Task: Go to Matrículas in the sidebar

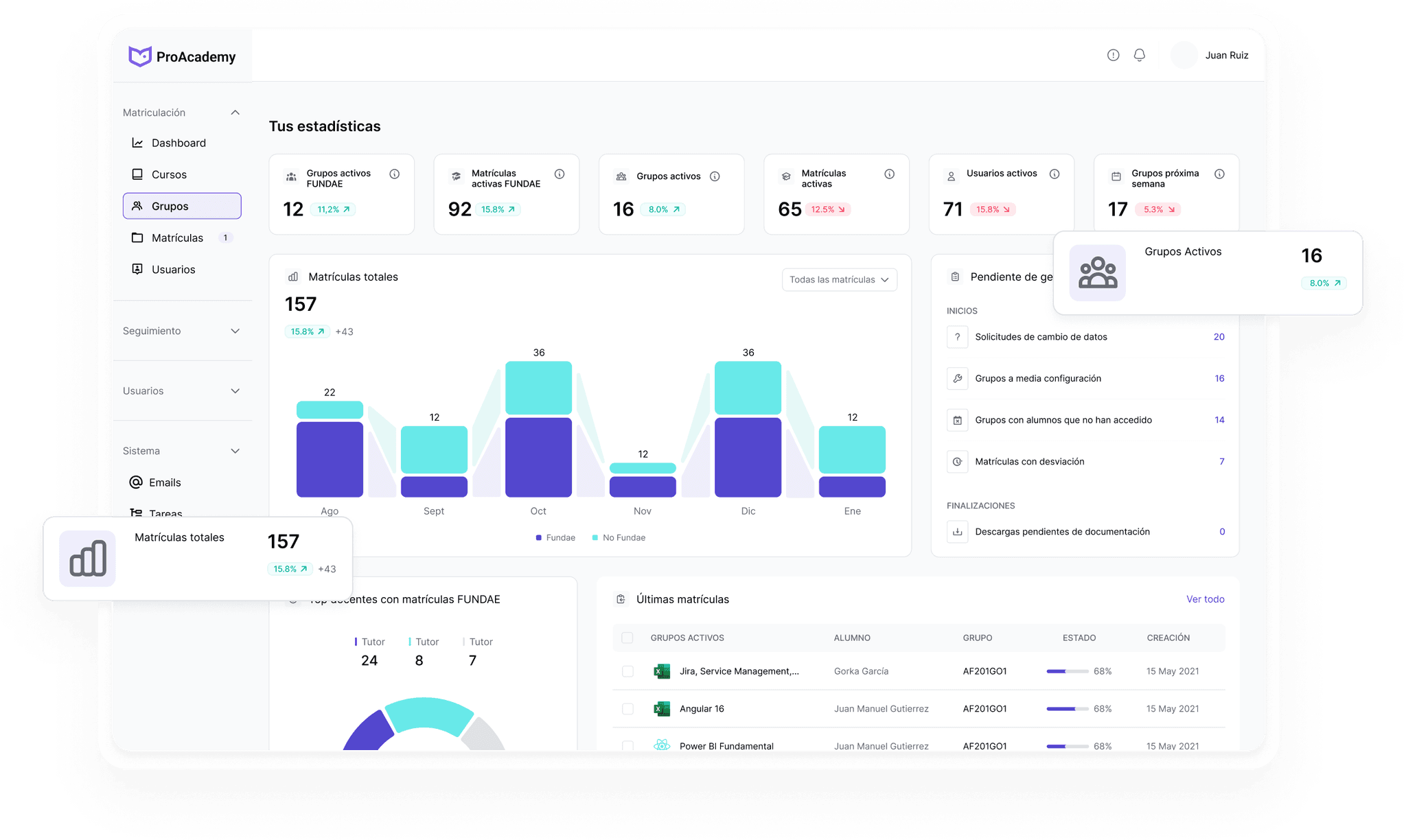Action: (x=177, y=237)
